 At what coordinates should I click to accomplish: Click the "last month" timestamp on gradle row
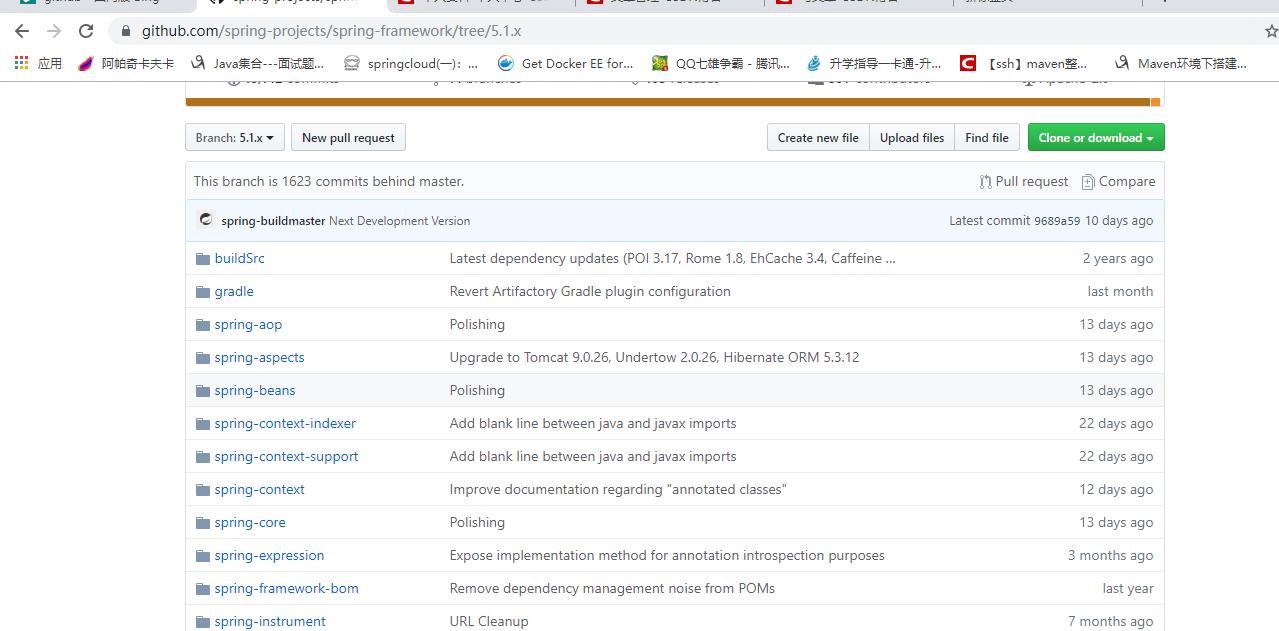coord(1120,291)
